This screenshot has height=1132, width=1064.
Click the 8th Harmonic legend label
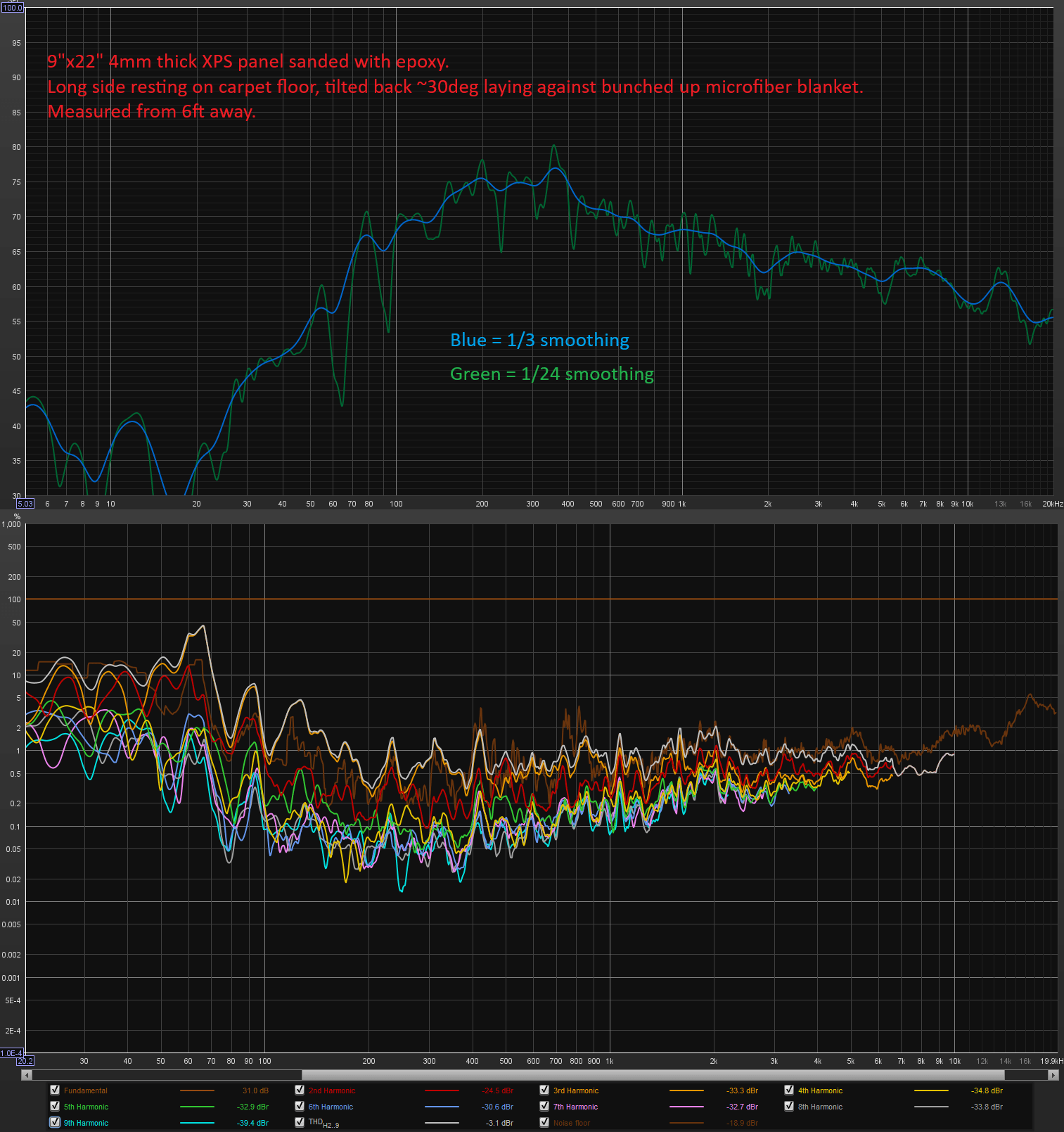[820, 1107]
